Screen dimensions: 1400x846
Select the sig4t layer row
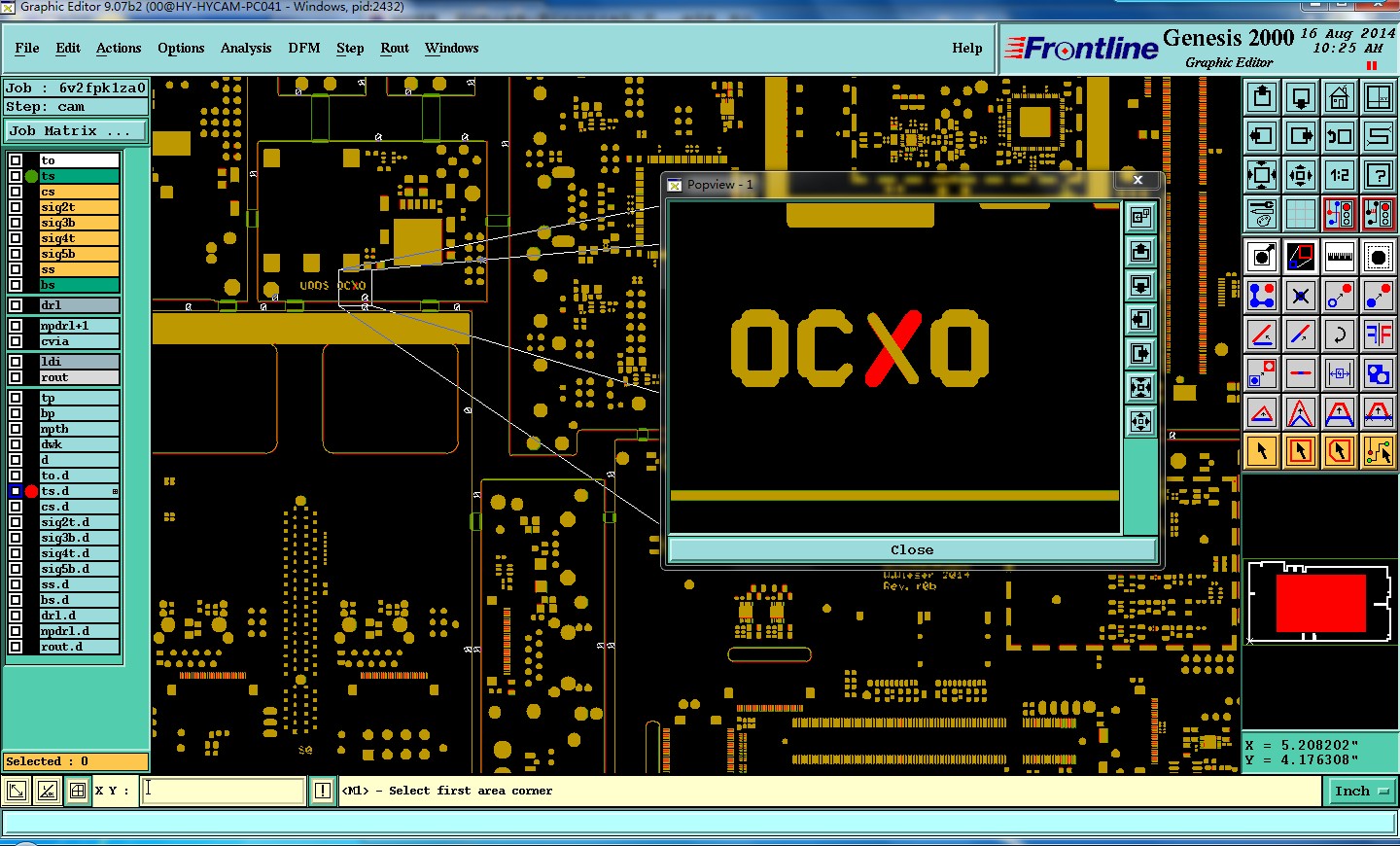(x=79, y=238)
